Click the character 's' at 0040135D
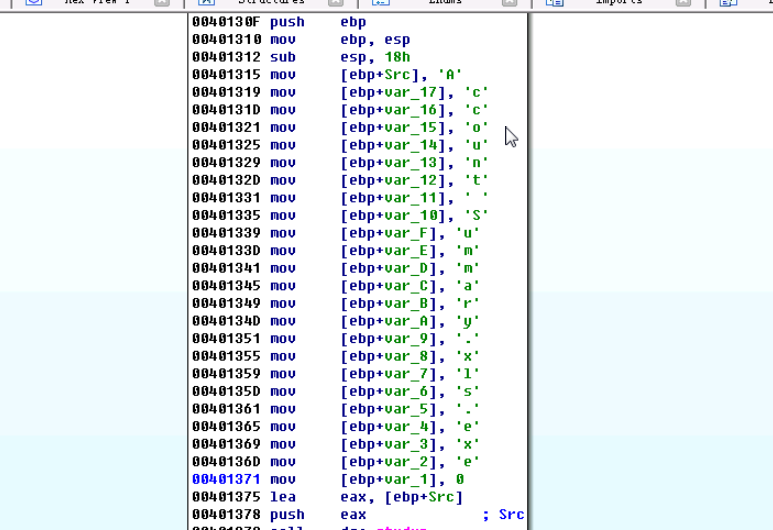 [x=467, y=392]
